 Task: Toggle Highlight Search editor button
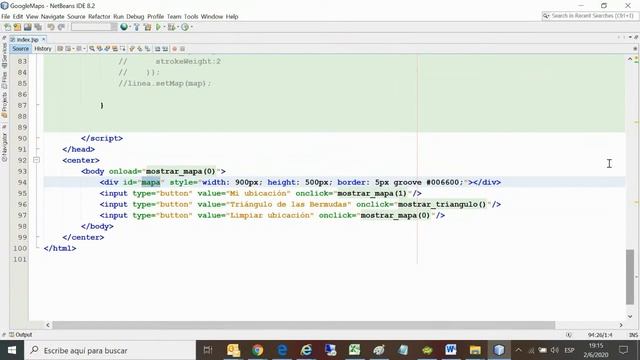coord(115,49)
